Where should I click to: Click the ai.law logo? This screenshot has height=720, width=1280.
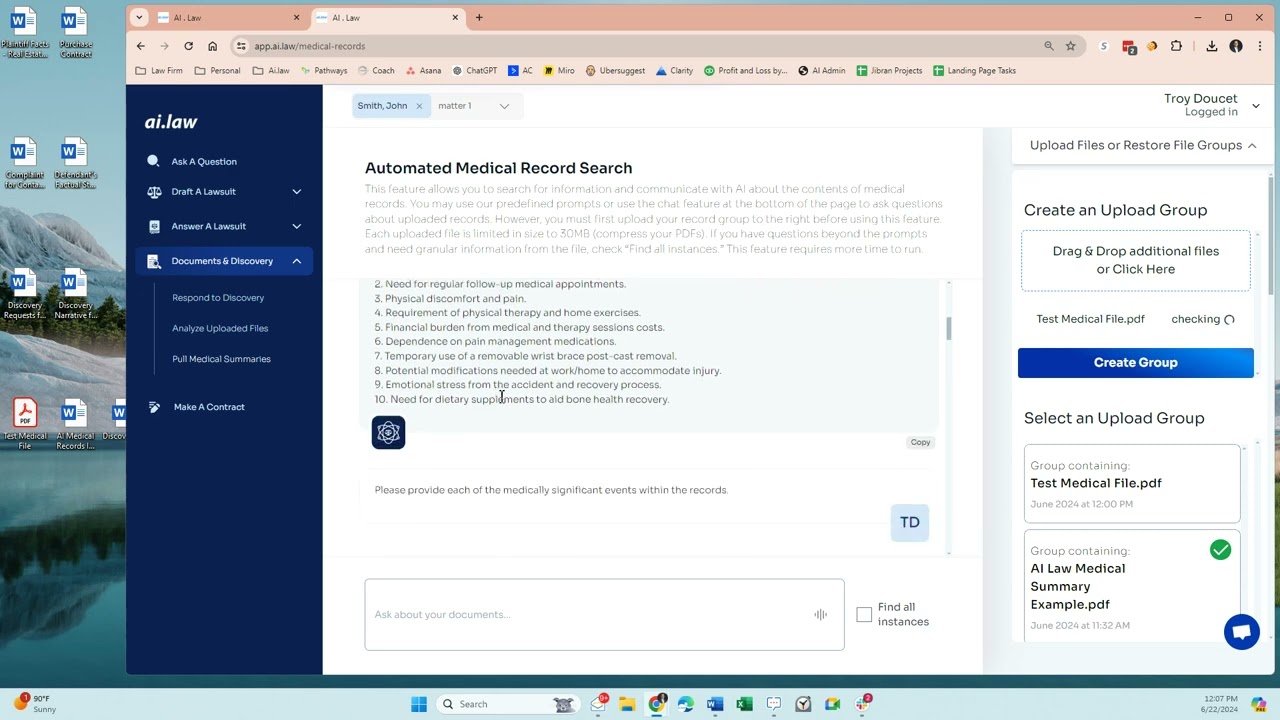(x=171, y=122)
